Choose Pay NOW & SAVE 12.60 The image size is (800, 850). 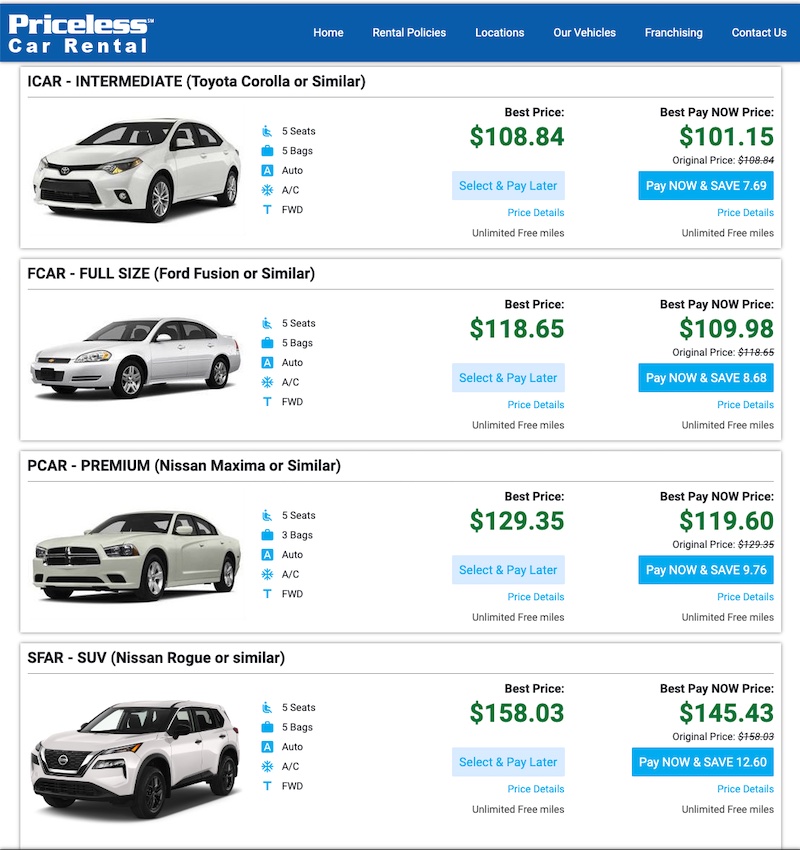[x=702, y=762]
